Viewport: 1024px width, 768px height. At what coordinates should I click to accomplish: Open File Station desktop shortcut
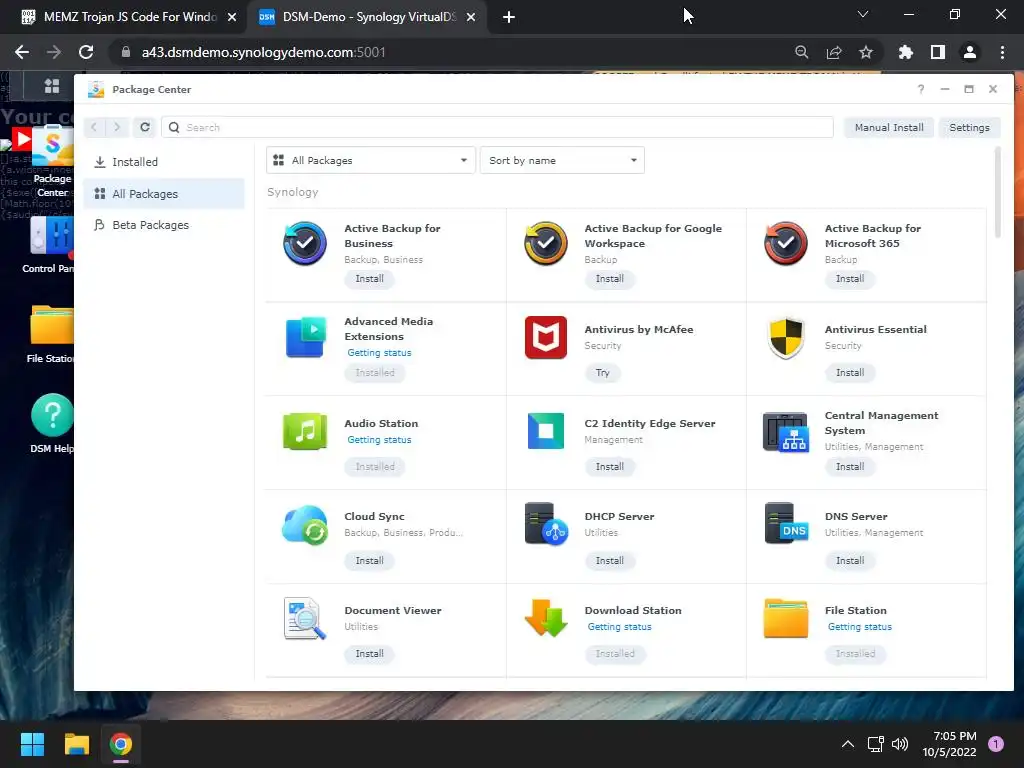pyautogui.click(x=52, y=325)
